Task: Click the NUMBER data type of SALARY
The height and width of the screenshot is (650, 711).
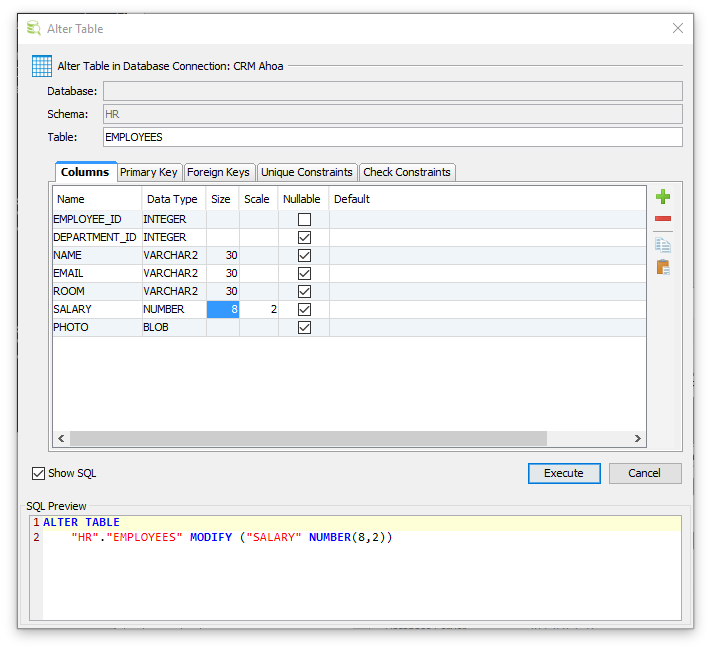Action: [x=174, y=309]
